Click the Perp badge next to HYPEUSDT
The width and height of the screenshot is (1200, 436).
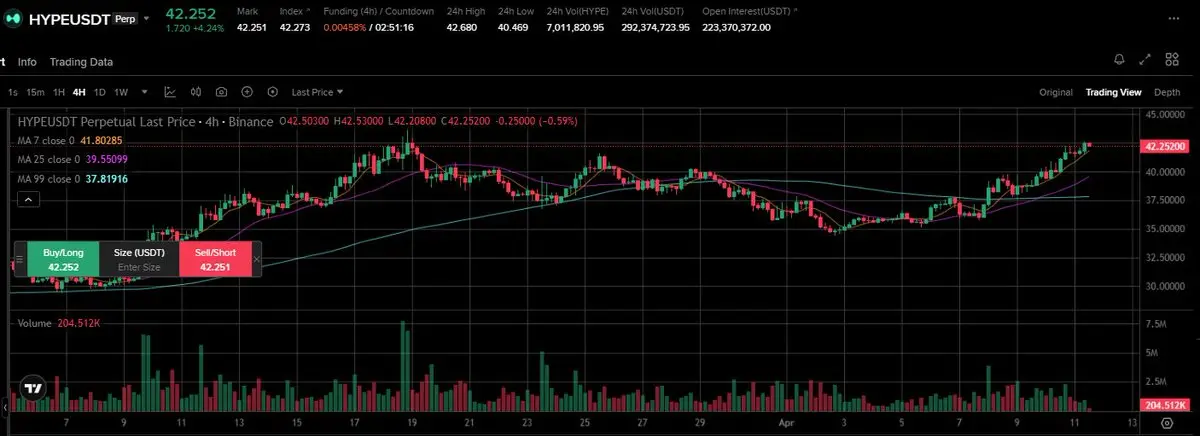[125, 18]
